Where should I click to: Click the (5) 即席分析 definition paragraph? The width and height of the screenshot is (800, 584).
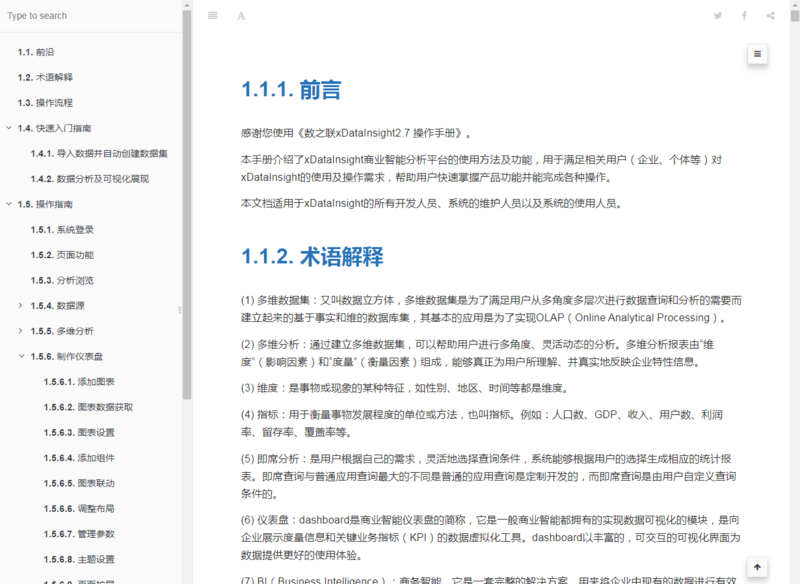pos(489,476)
